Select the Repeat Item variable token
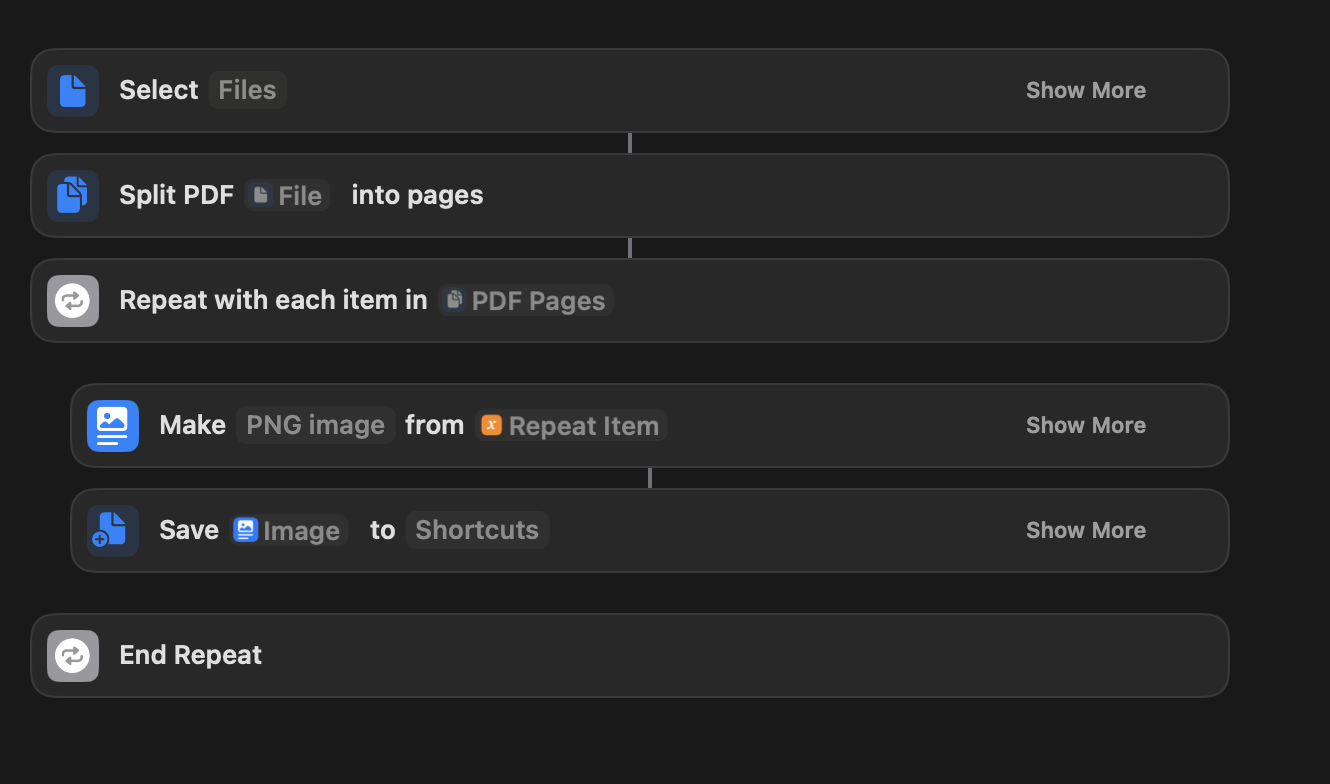 pyautogui.click(x=572, y=425)
